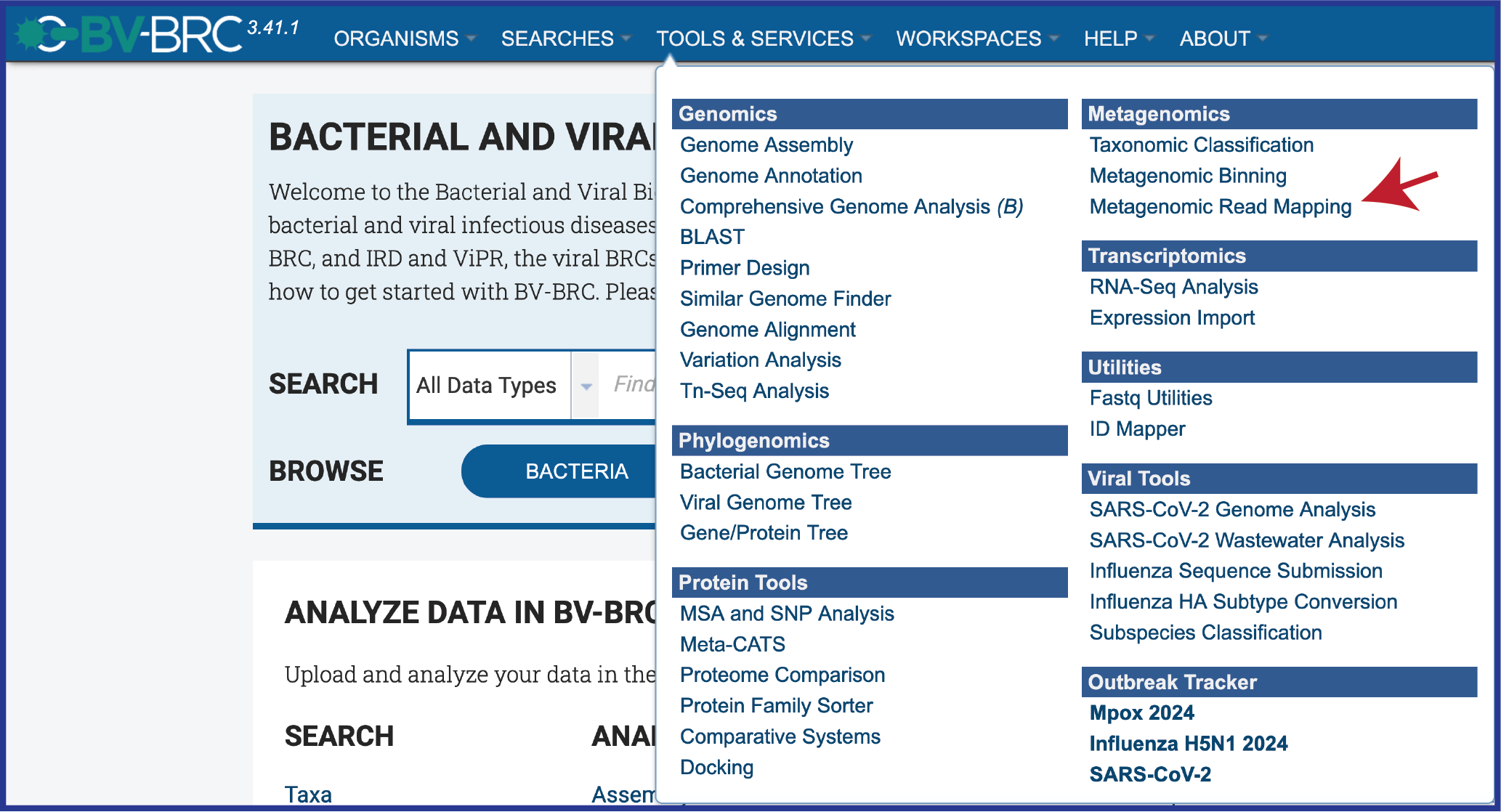The image size is (1501, 812).
Task: Open Variation Analysis service
Action: point(761,360)
